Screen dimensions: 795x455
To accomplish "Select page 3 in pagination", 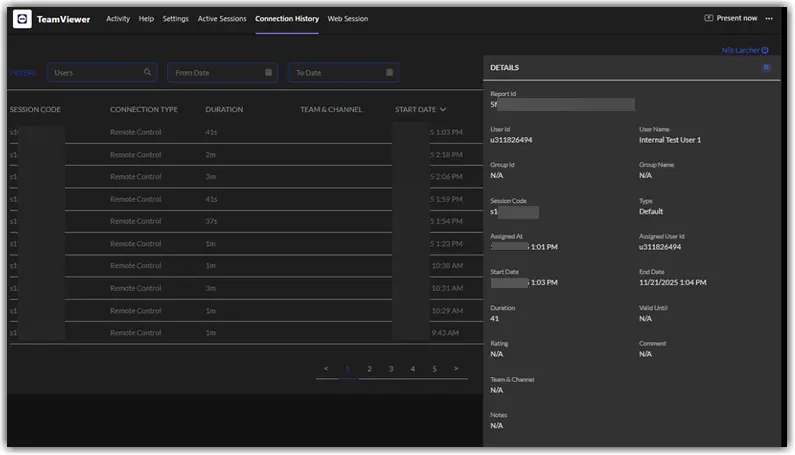I will 391,369.
